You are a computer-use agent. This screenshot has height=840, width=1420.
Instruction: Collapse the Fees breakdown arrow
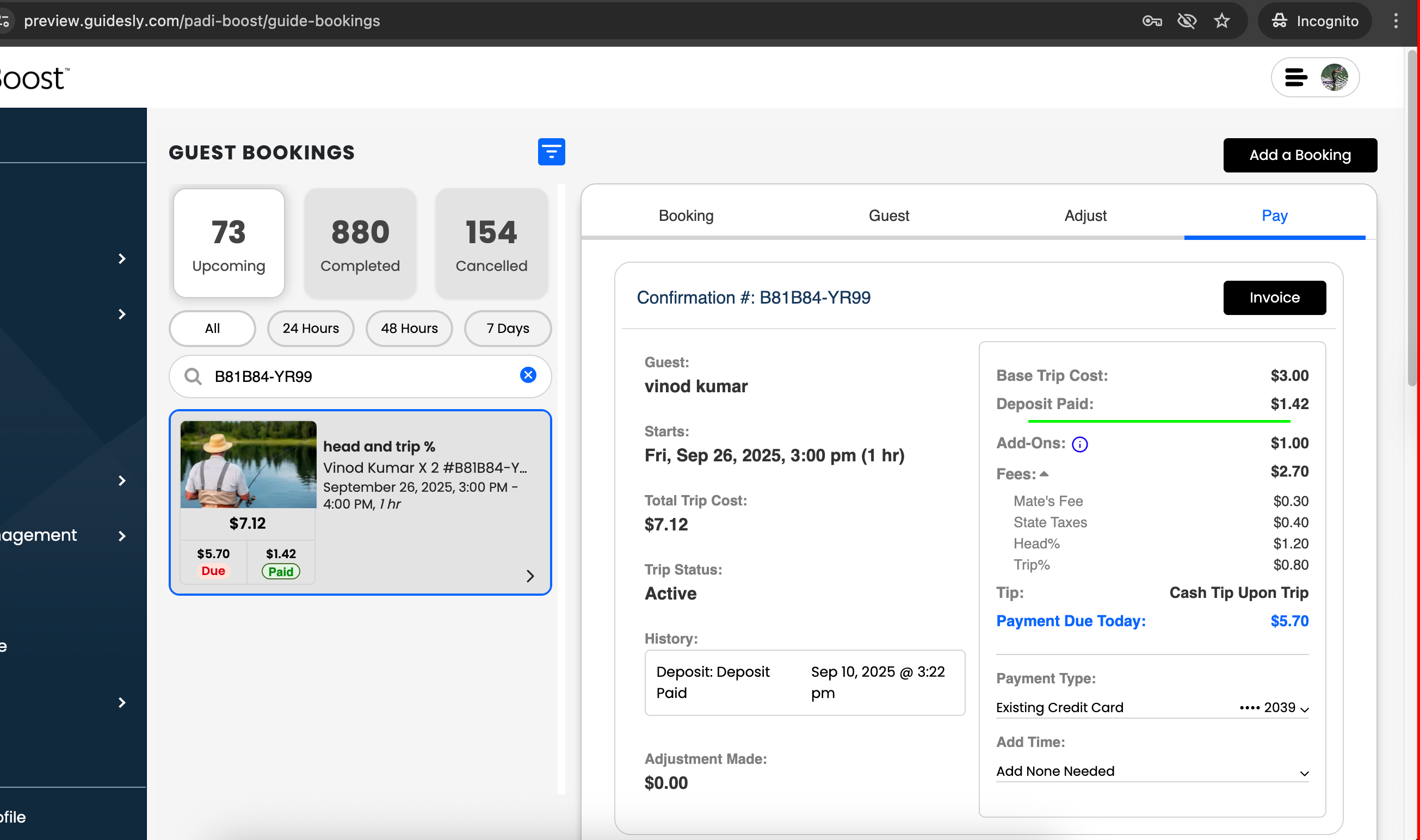(x=1044, y=474)
